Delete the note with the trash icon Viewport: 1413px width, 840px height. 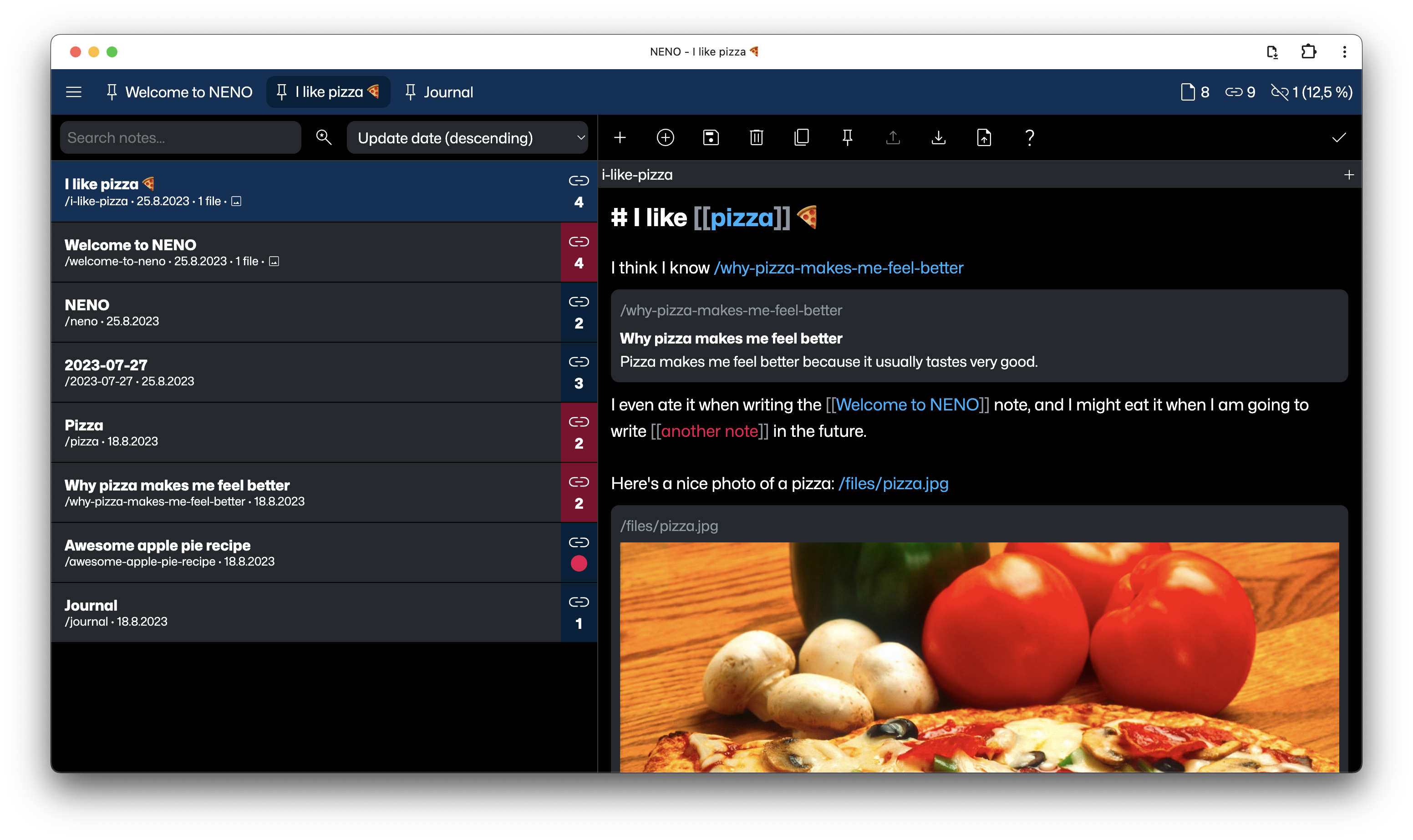point(756,137)
